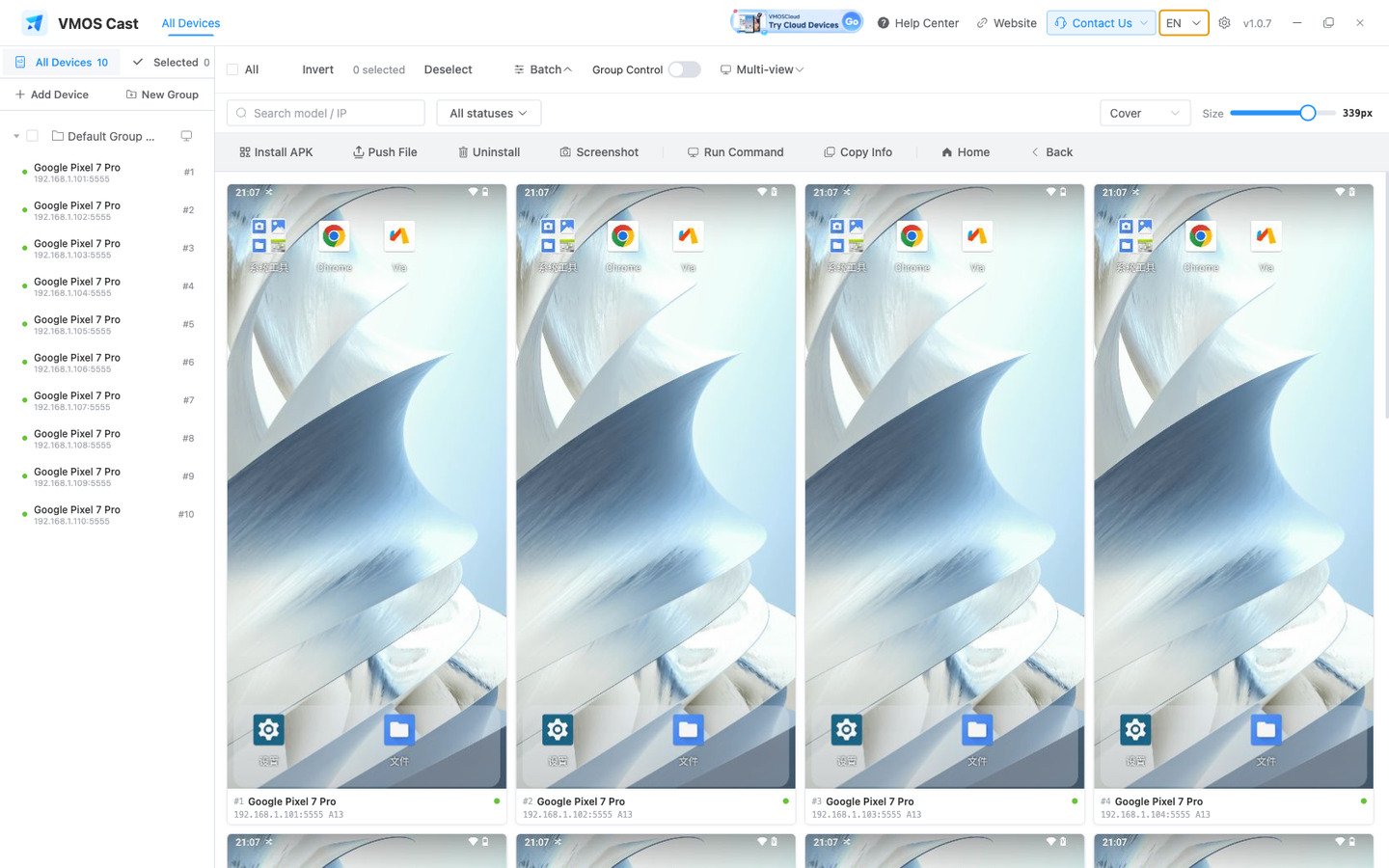
Task: Open the system tools folder on device #1
Action: tap(269, 236)
